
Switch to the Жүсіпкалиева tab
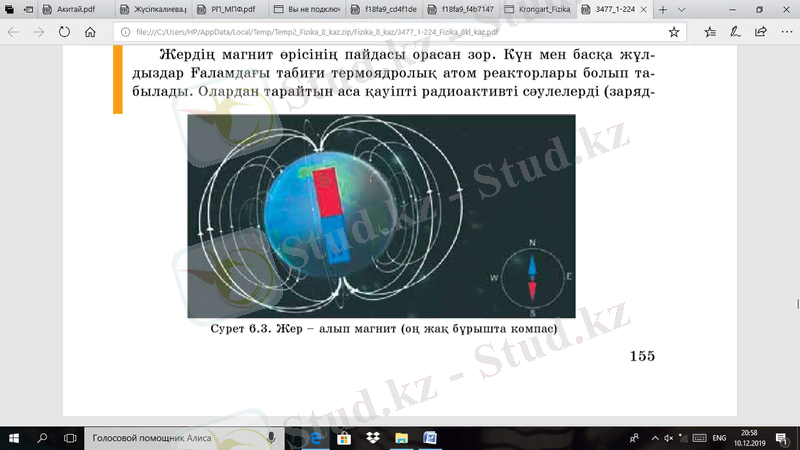click(154, 9)
